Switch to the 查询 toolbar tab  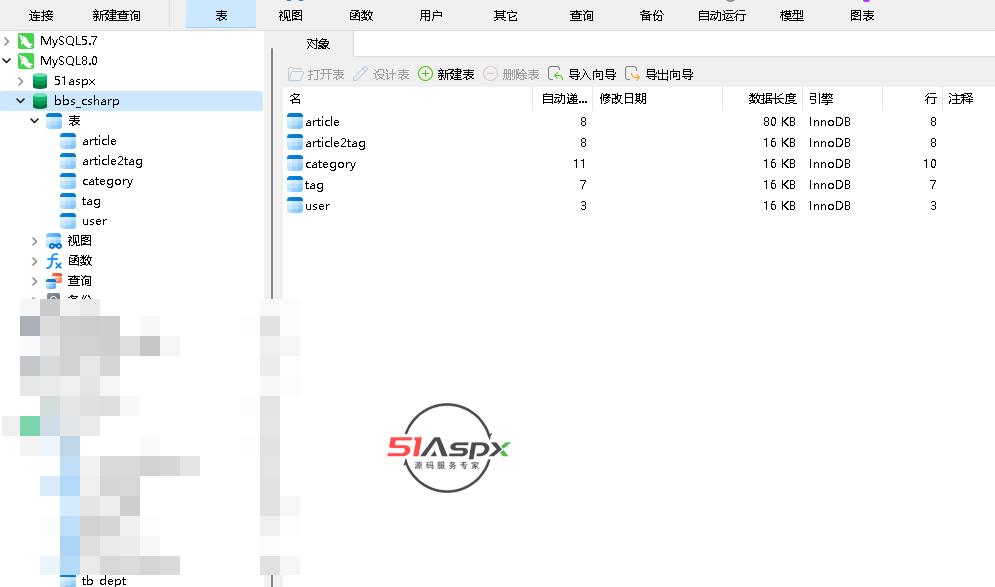[x=581, y=15]
